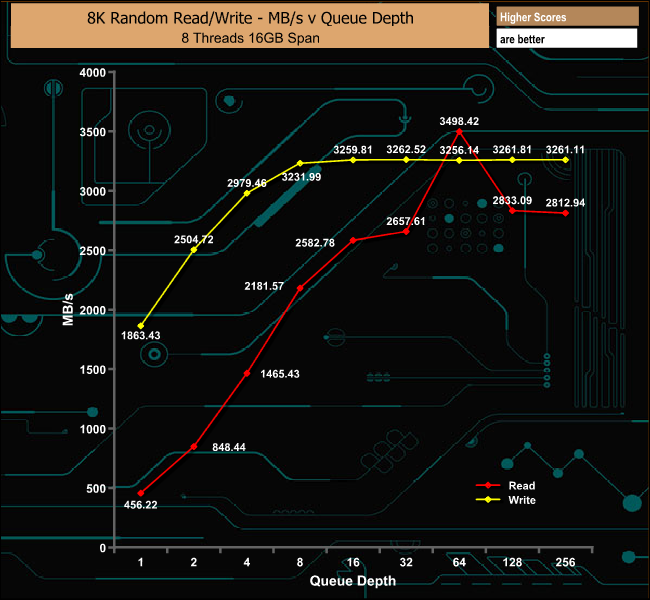650x600 pixels.
Task: Click the write data label 1863.43
Action: pos(141,335)
